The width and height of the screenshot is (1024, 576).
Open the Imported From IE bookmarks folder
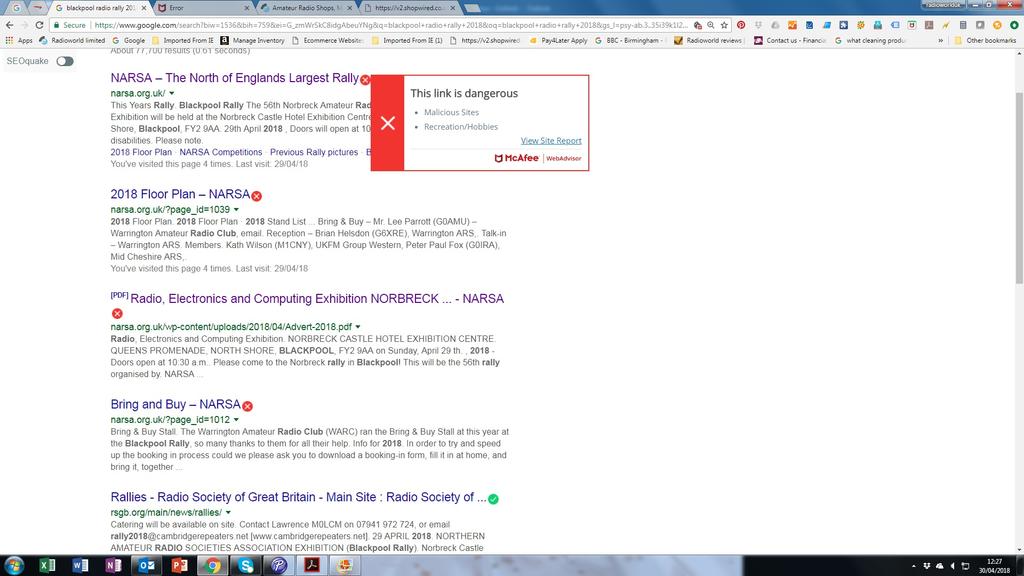click(x=182, y=40)
